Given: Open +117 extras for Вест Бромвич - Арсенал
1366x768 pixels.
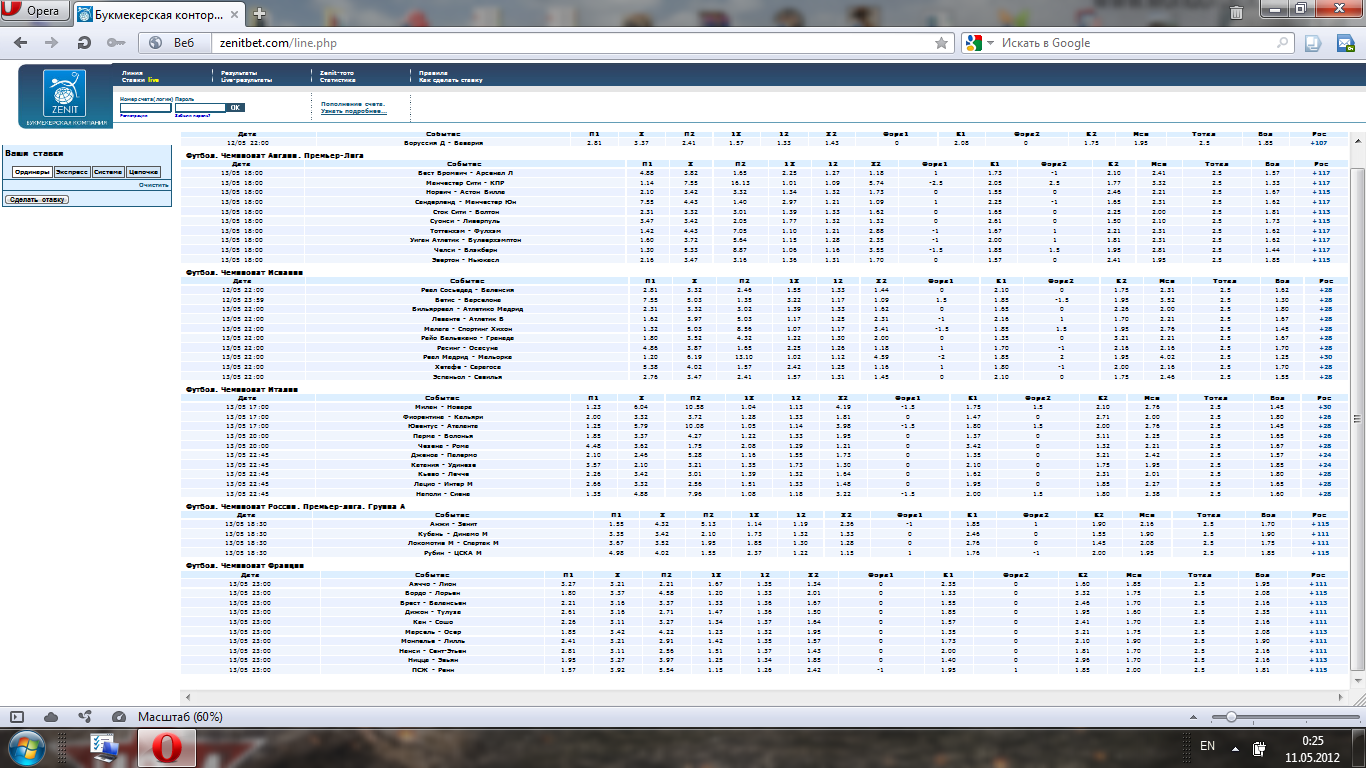Looking at the screenshot, I should [1320, 173].
